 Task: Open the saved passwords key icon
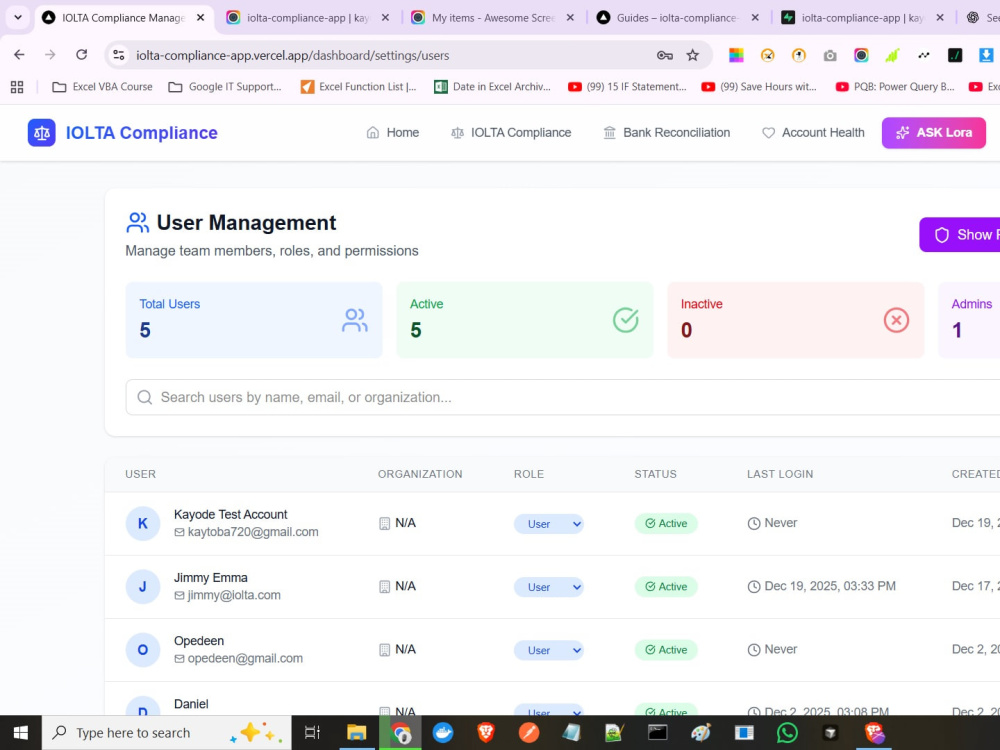click(665, 55)
